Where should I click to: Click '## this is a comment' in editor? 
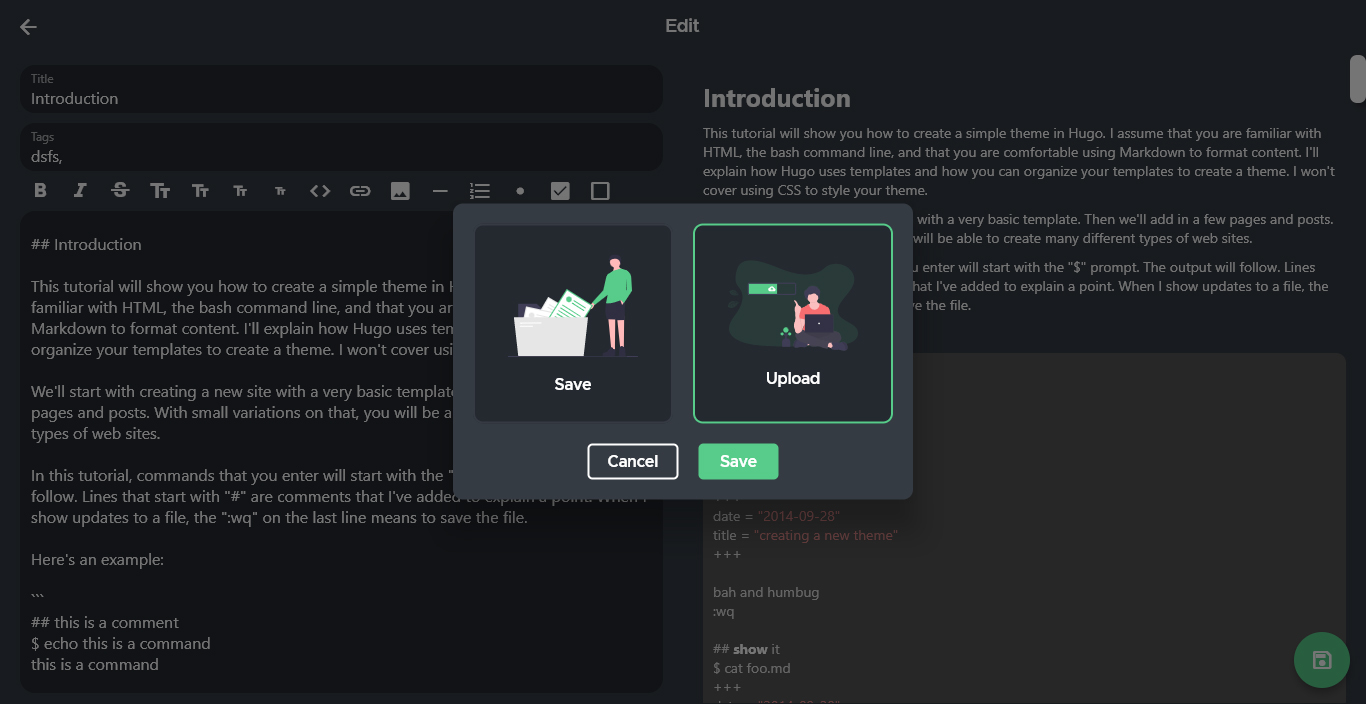105,622
